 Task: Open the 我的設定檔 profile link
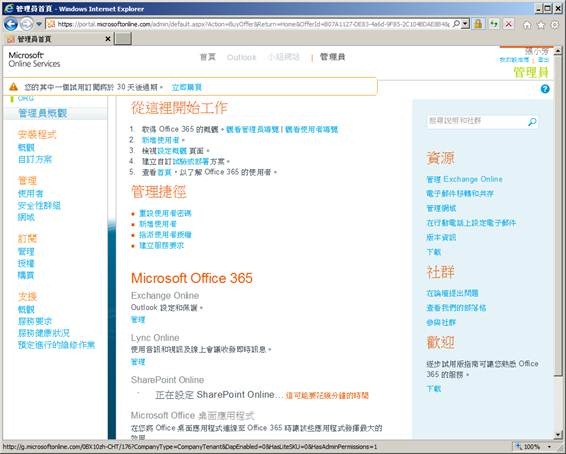[514, 60]
